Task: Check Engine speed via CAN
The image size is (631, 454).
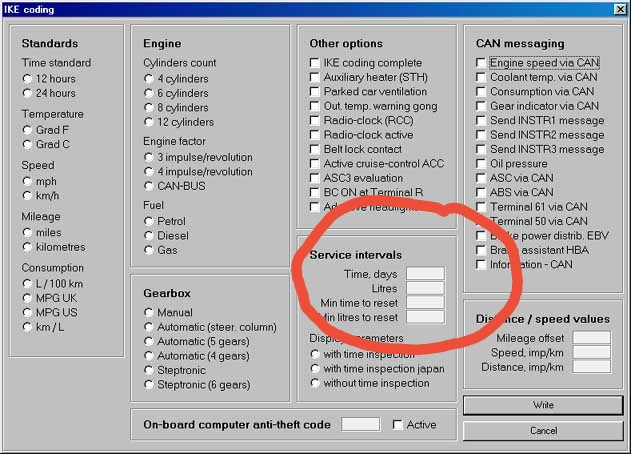Action: point(481,62)
